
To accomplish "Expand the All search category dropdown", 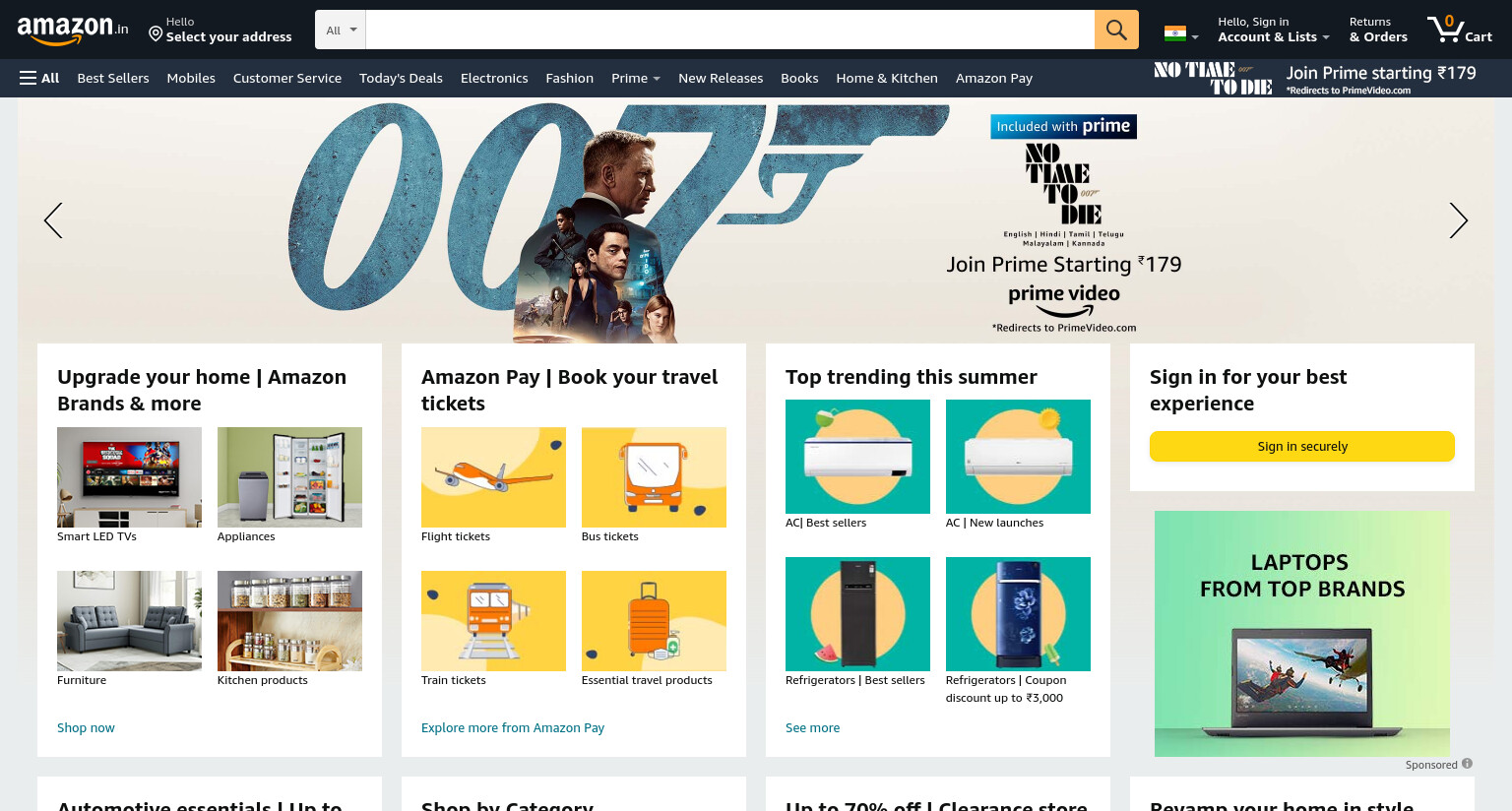I will [x=341, y=30].
